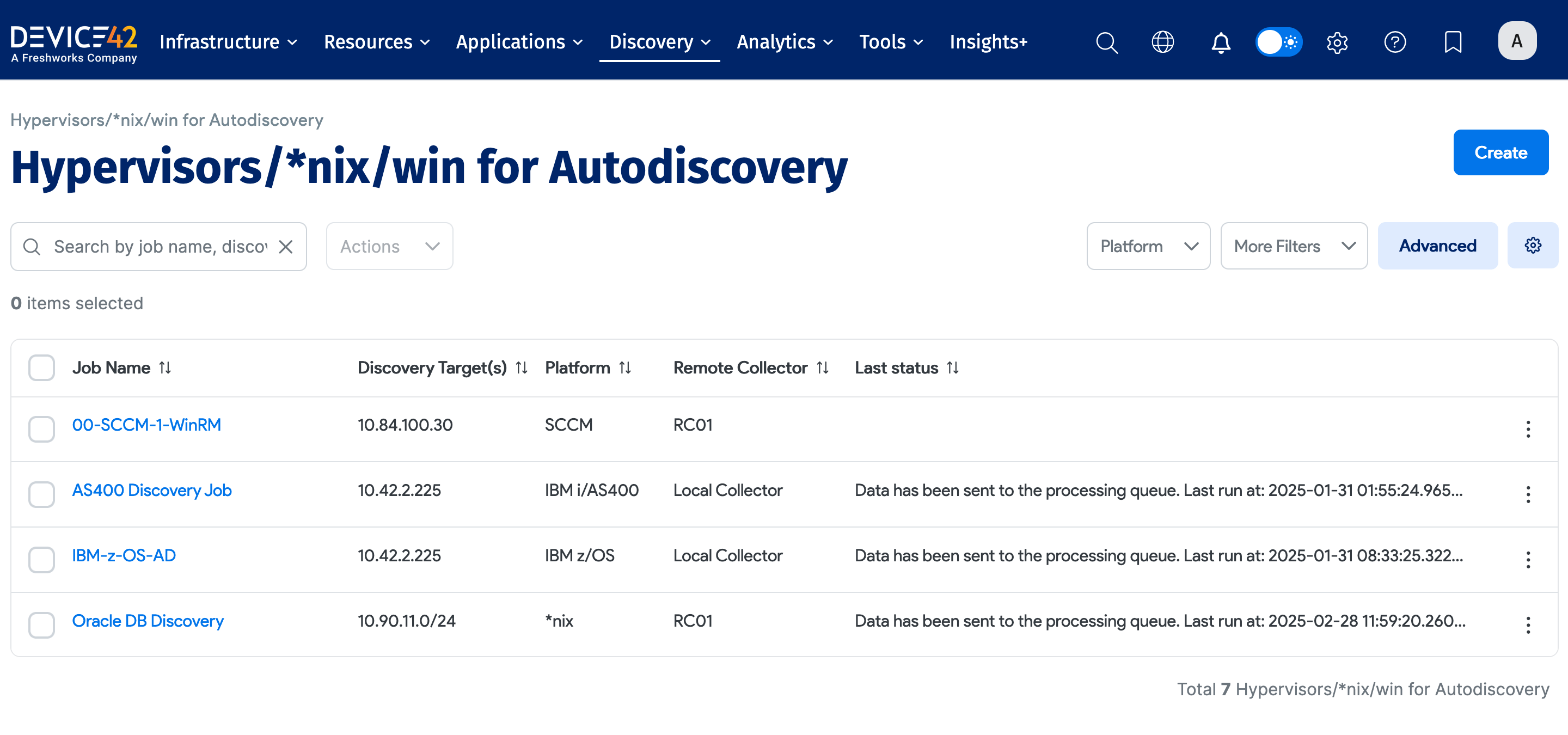Check the select-all jobs checkbox
Image resolution: width=1568 pixels, height=735 pixels.
click(x=41, y=367)
